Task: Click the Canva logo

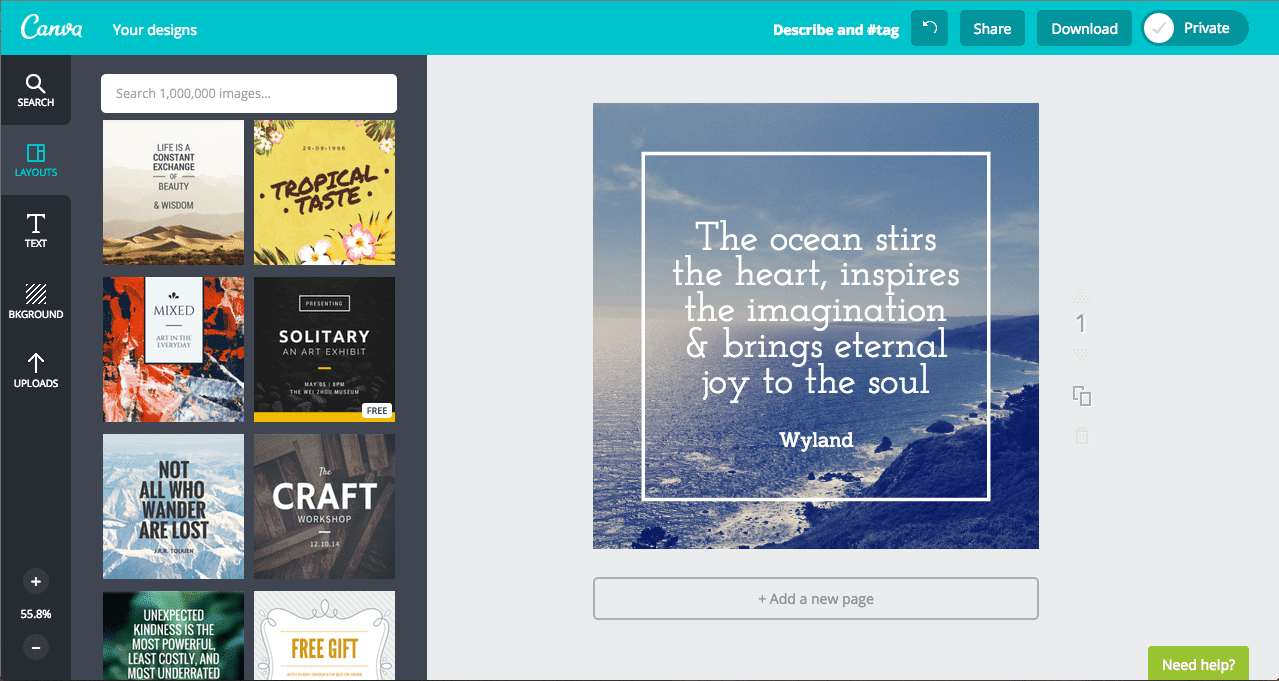Action: click(x=51, y=27)
